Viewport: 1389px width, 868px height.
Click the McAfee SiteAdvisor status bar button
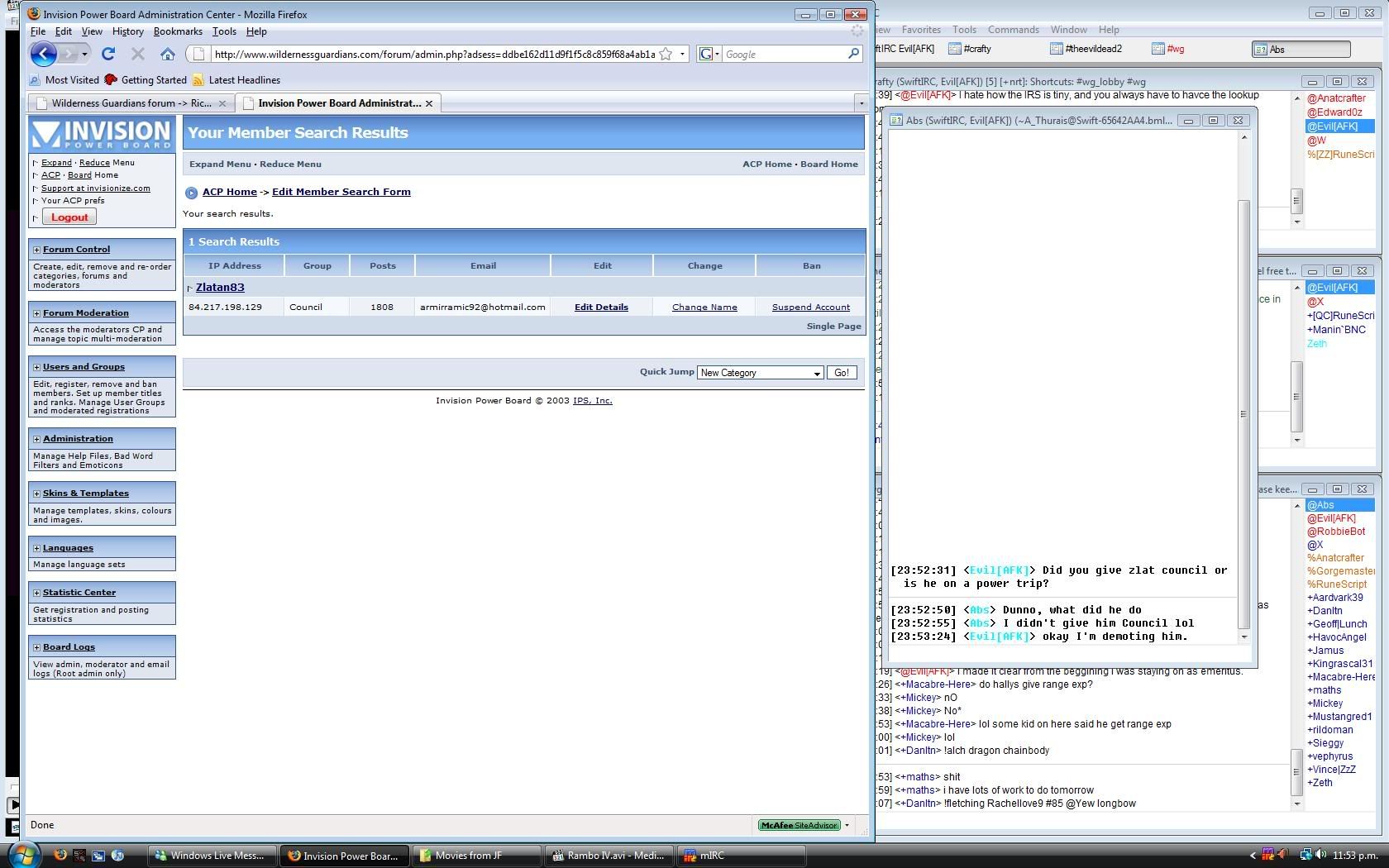(x=800, y=825)
